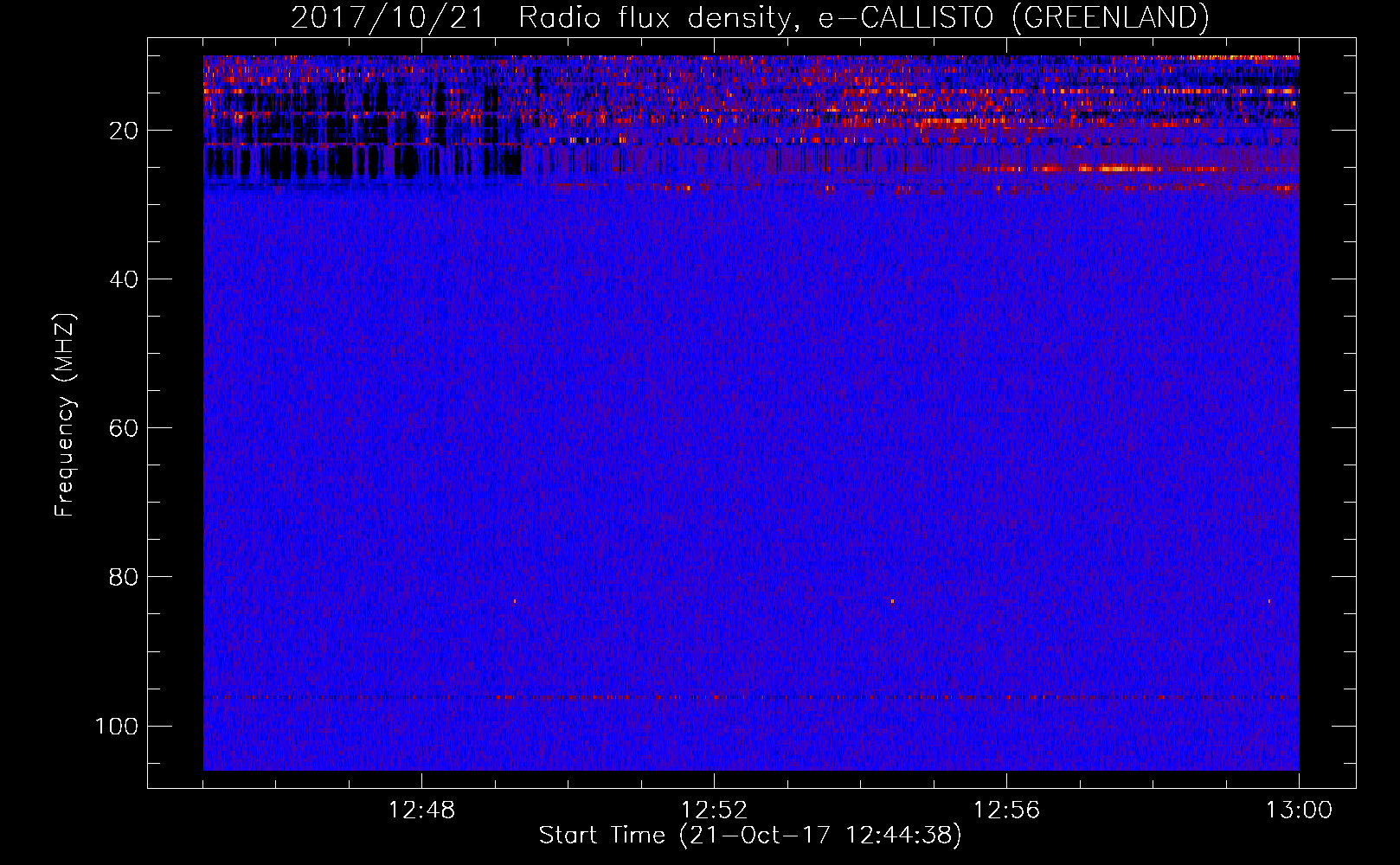Click the small orange dot near 12:54 at 83 MHz

click(x=892, y=601)
